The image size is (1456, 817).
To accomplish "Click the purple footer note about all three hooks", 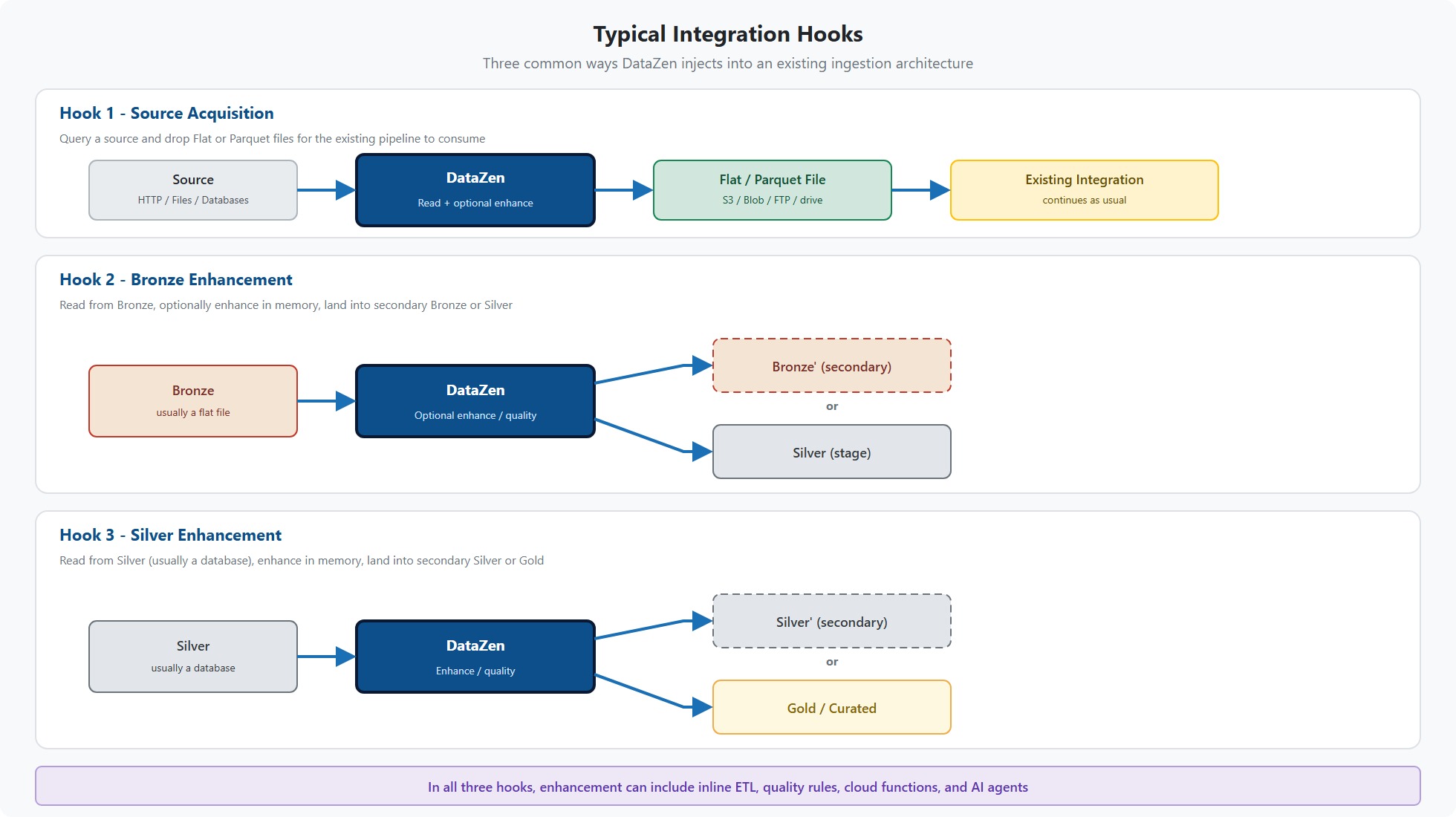I will tap(728, 786).
